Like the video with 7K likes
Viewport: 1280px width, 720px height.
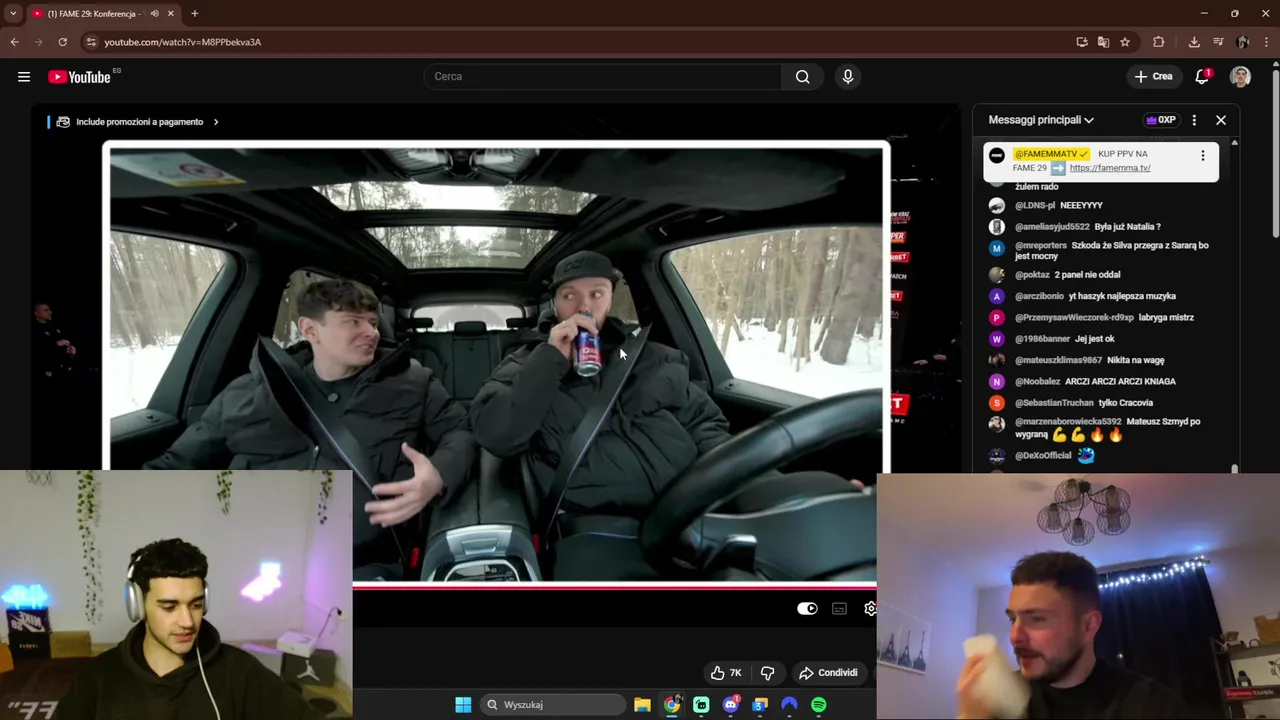click(x=726, y=673)
